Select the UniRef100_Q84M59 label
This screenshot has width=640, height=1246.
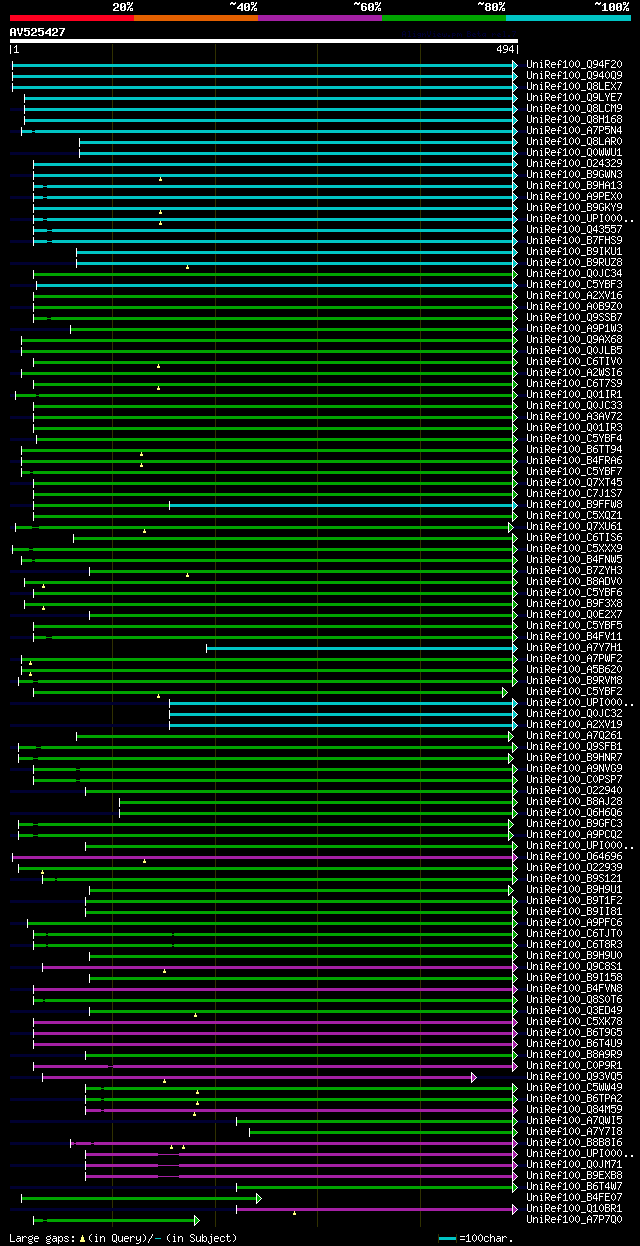coord(574,1109)
